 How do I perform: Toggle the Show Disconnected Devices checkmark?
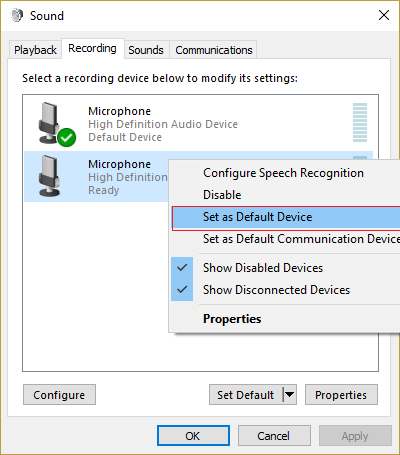182,290
